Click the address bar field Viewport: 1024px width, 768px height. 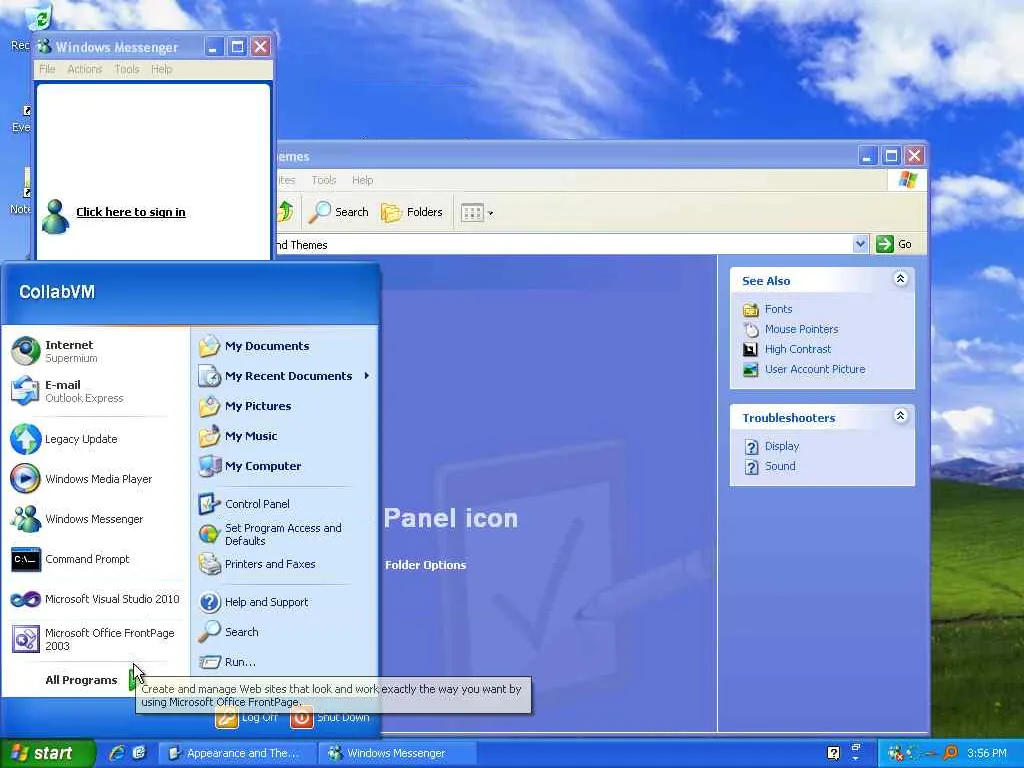564,244
